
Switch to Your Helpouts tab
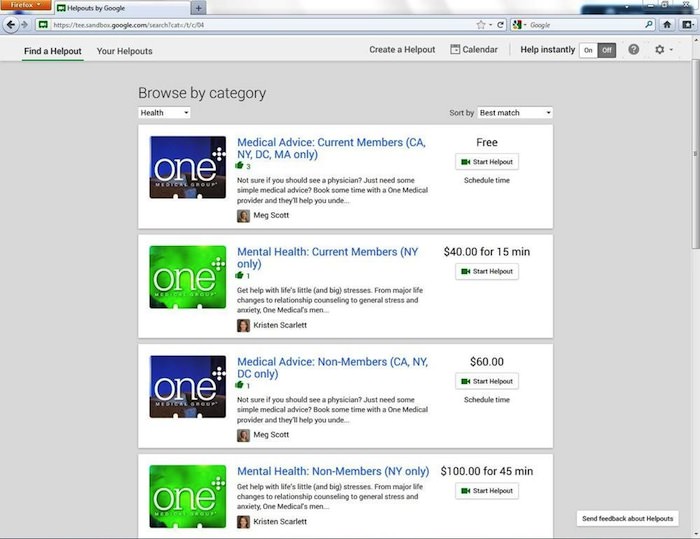pyautogui.click(x=125, y=50)
